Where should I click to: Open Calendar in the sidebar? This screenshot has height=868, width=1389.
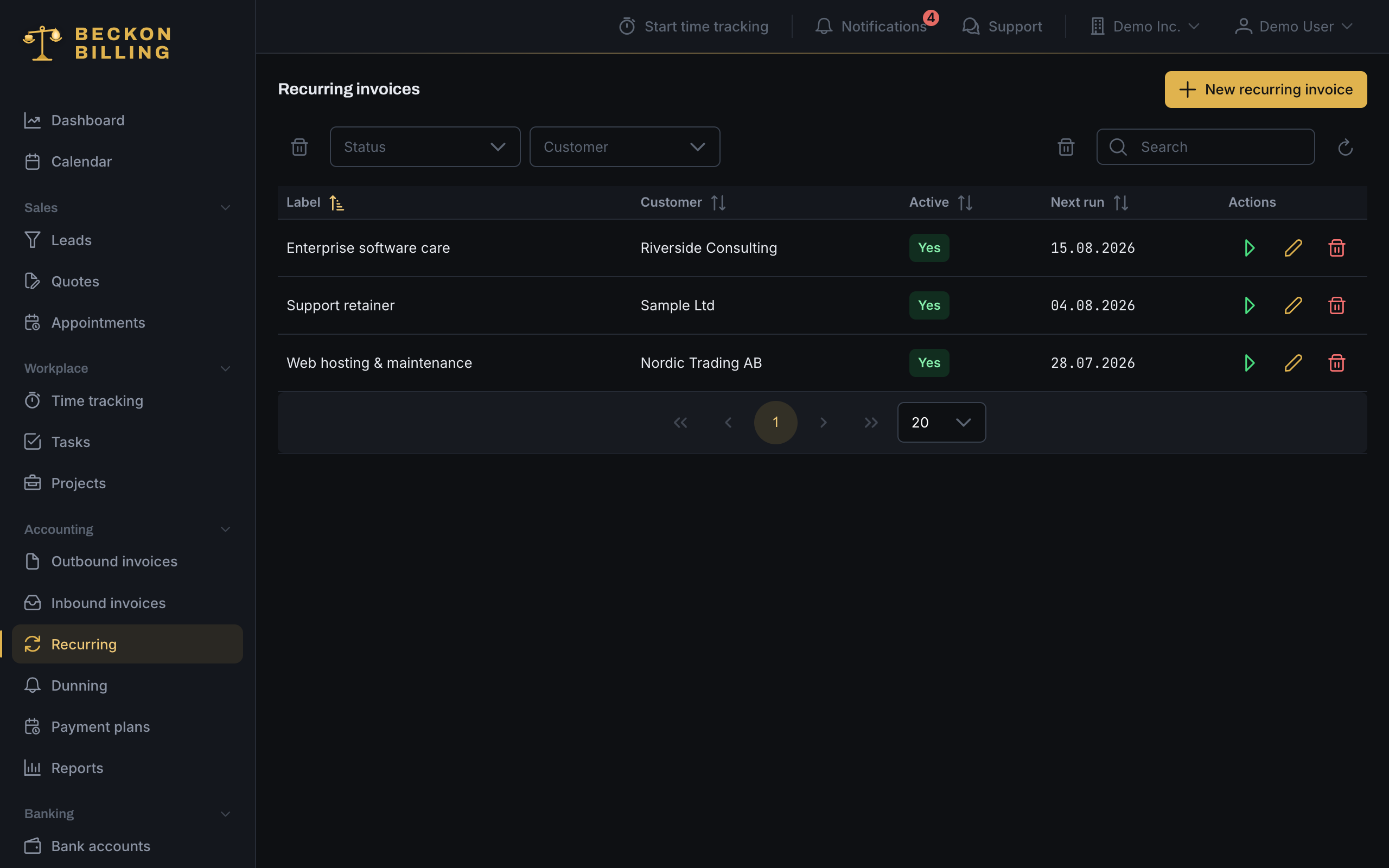point(128,161)
